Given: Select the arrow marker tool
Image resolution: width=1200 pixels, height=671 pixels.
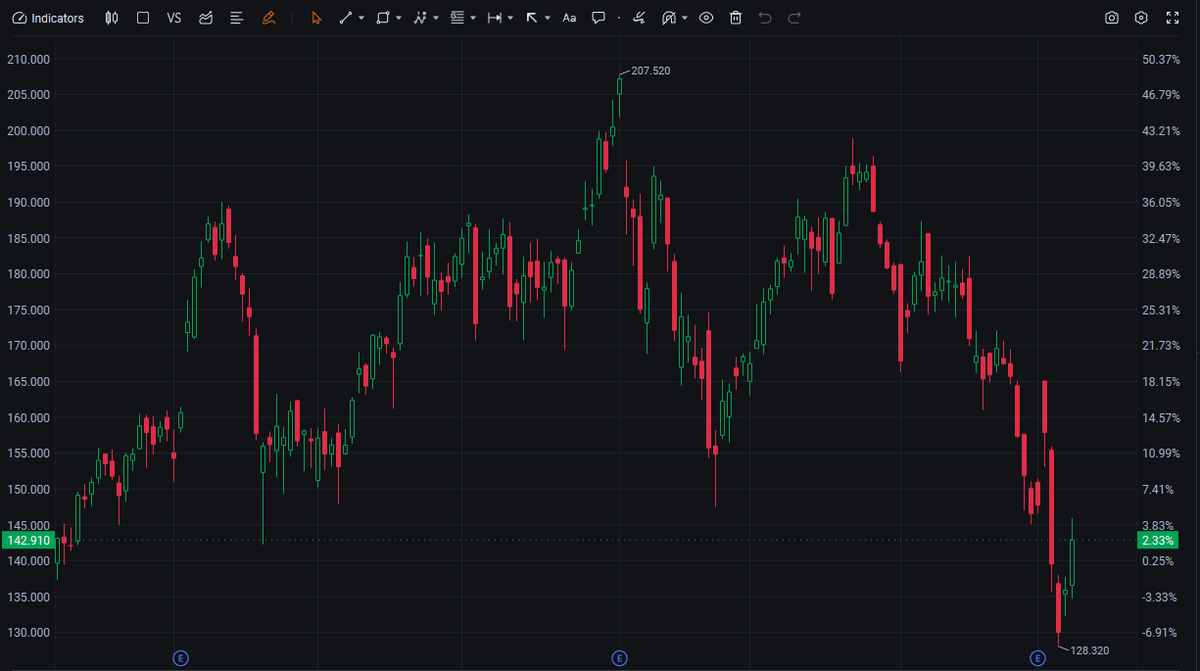Looking at the screenshot, I should pos(532,18).
